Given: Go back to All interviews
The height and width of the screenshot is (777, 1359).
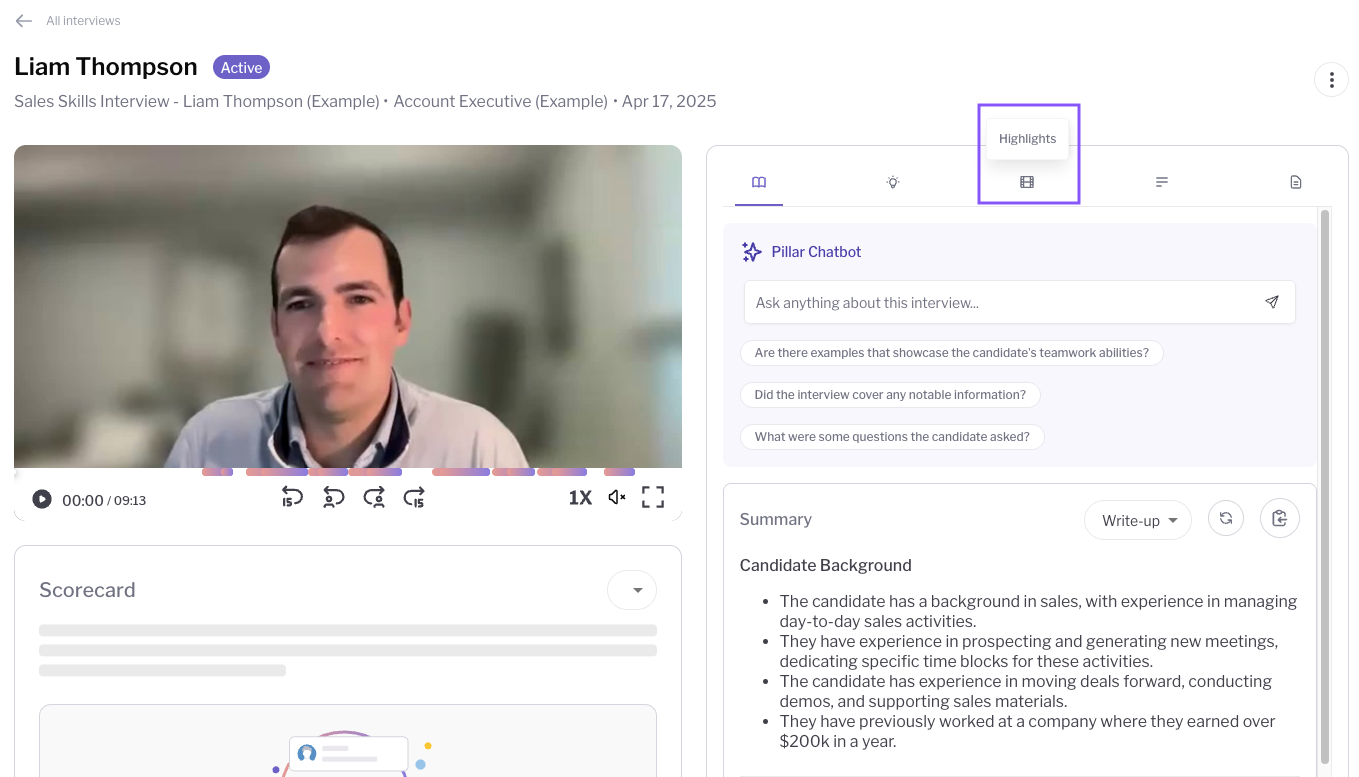Looking at the screenshot, I should point(68,21).
